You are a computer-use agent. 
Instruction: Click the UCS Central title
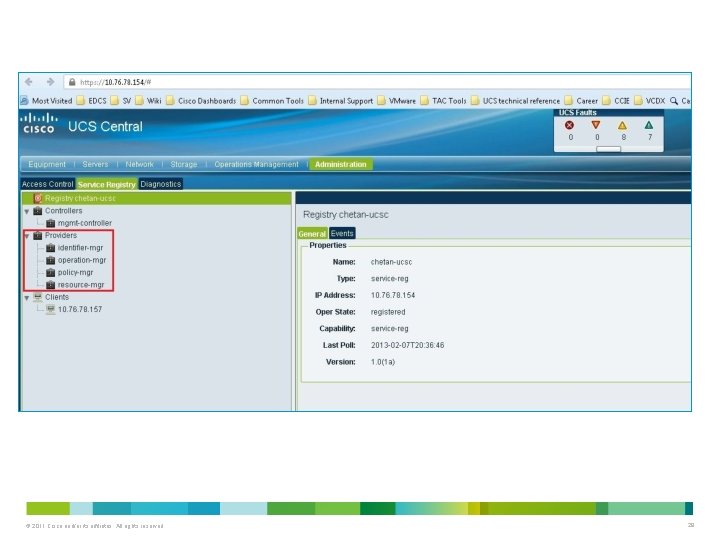pyautogui.click(x=105, y=127)
